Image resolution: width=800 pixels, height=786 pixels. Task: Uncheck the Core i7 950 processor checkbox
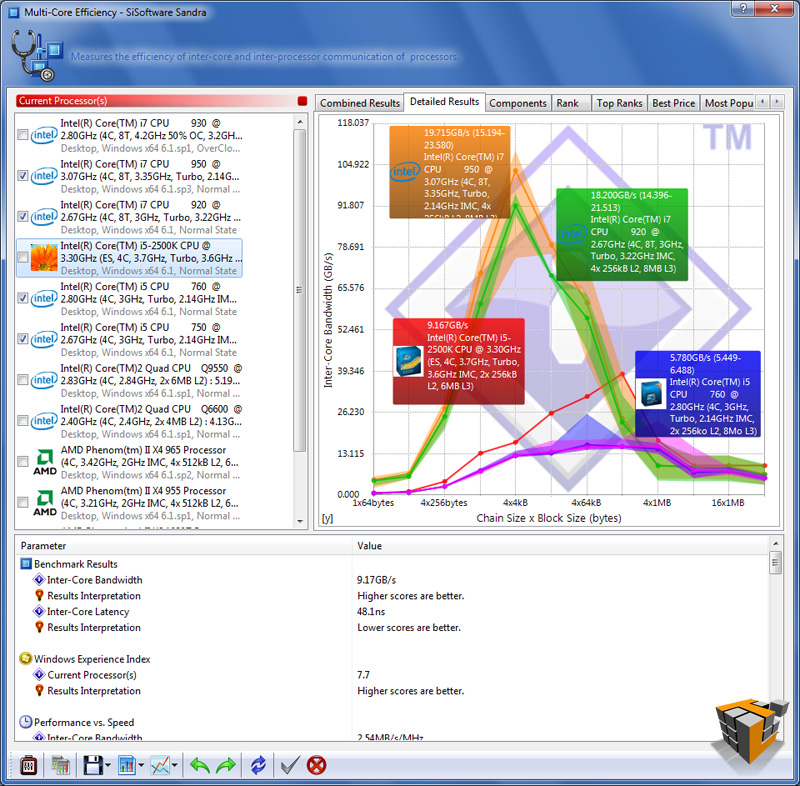click(x=23, y=175)
